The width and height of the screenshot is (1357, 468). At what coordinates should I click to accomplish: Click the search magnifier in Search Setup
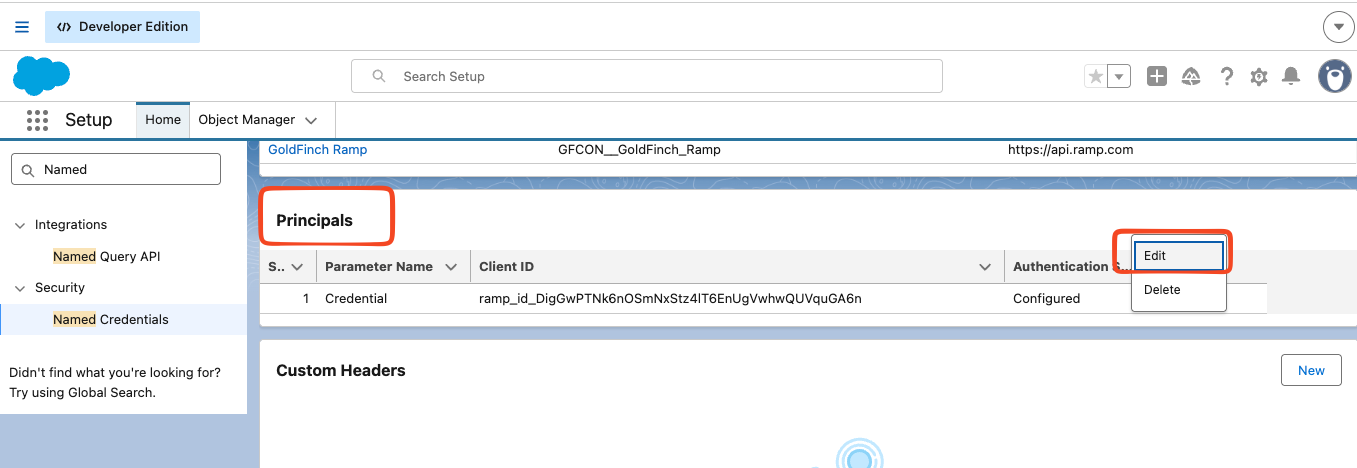(378, 76)
